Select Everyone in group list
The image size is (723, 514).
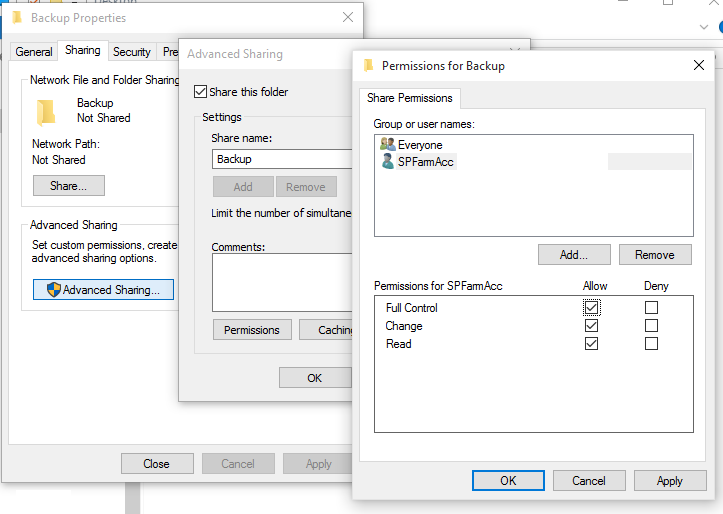420,145
